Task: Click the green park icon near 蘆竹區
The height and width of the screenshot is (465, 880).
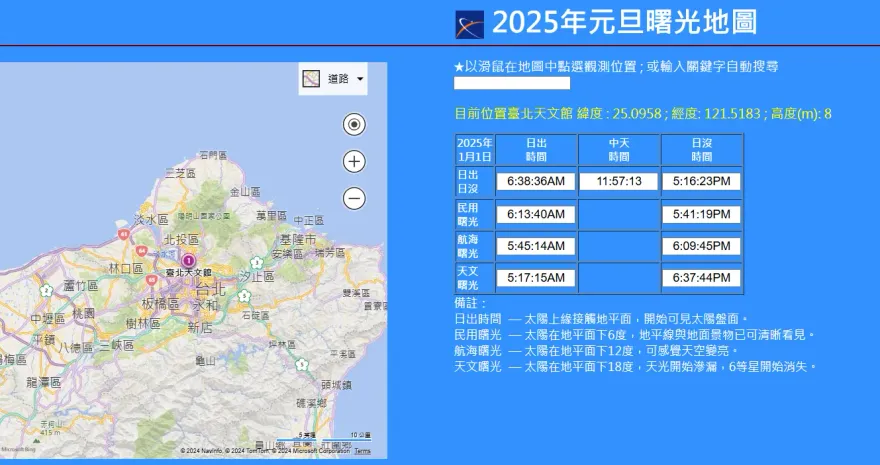Action: click(46, 290)
